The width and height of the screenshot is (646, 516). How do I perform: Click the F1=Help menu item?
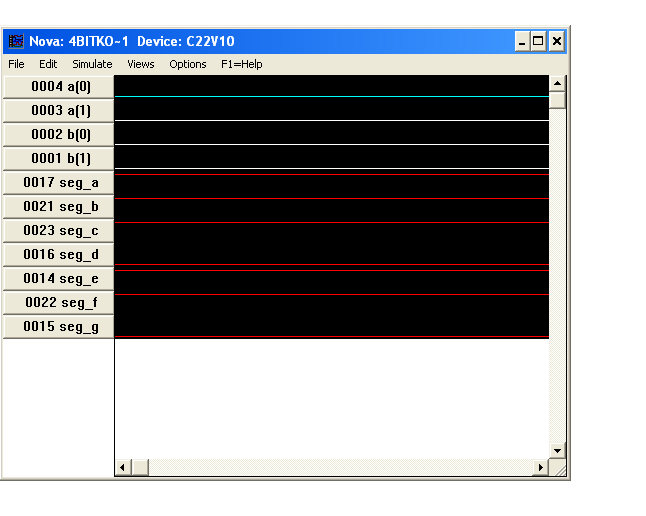241,64
